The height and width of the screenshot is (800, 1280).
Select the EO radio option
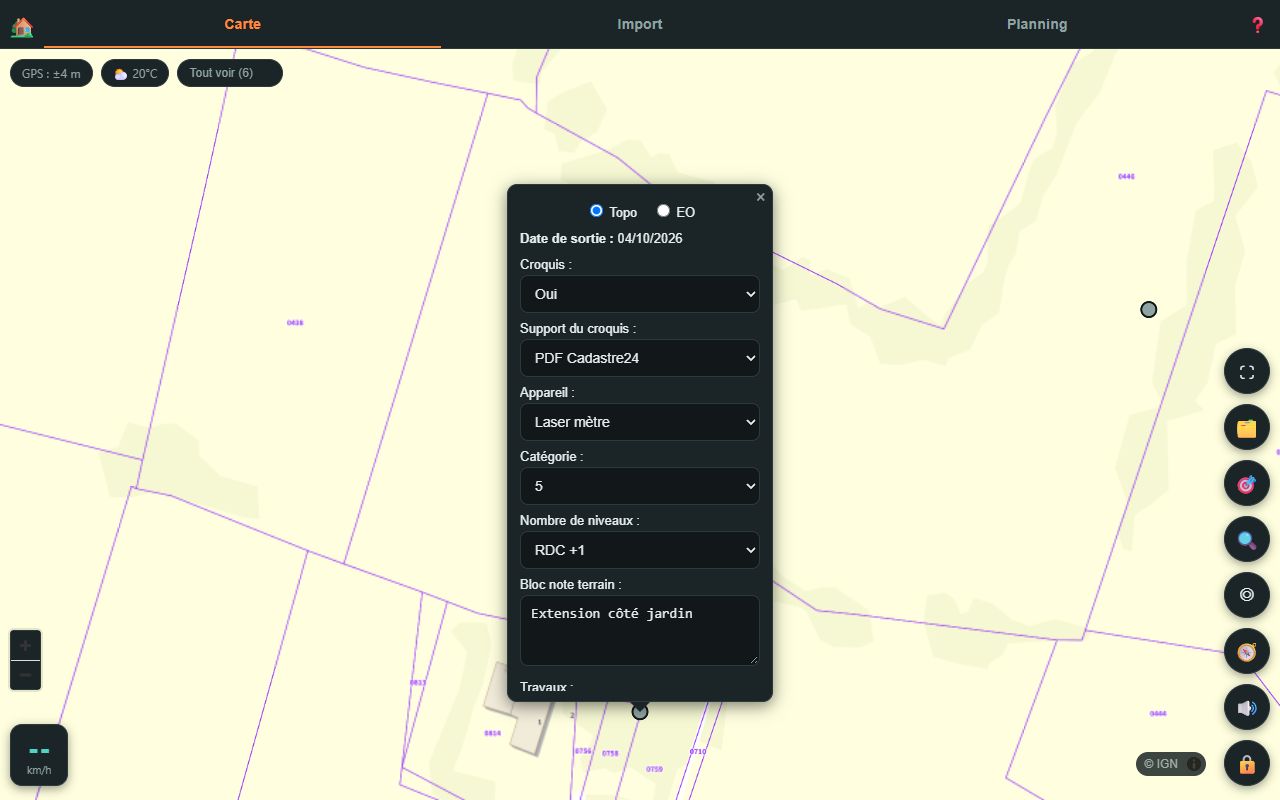tap(663, 211)
